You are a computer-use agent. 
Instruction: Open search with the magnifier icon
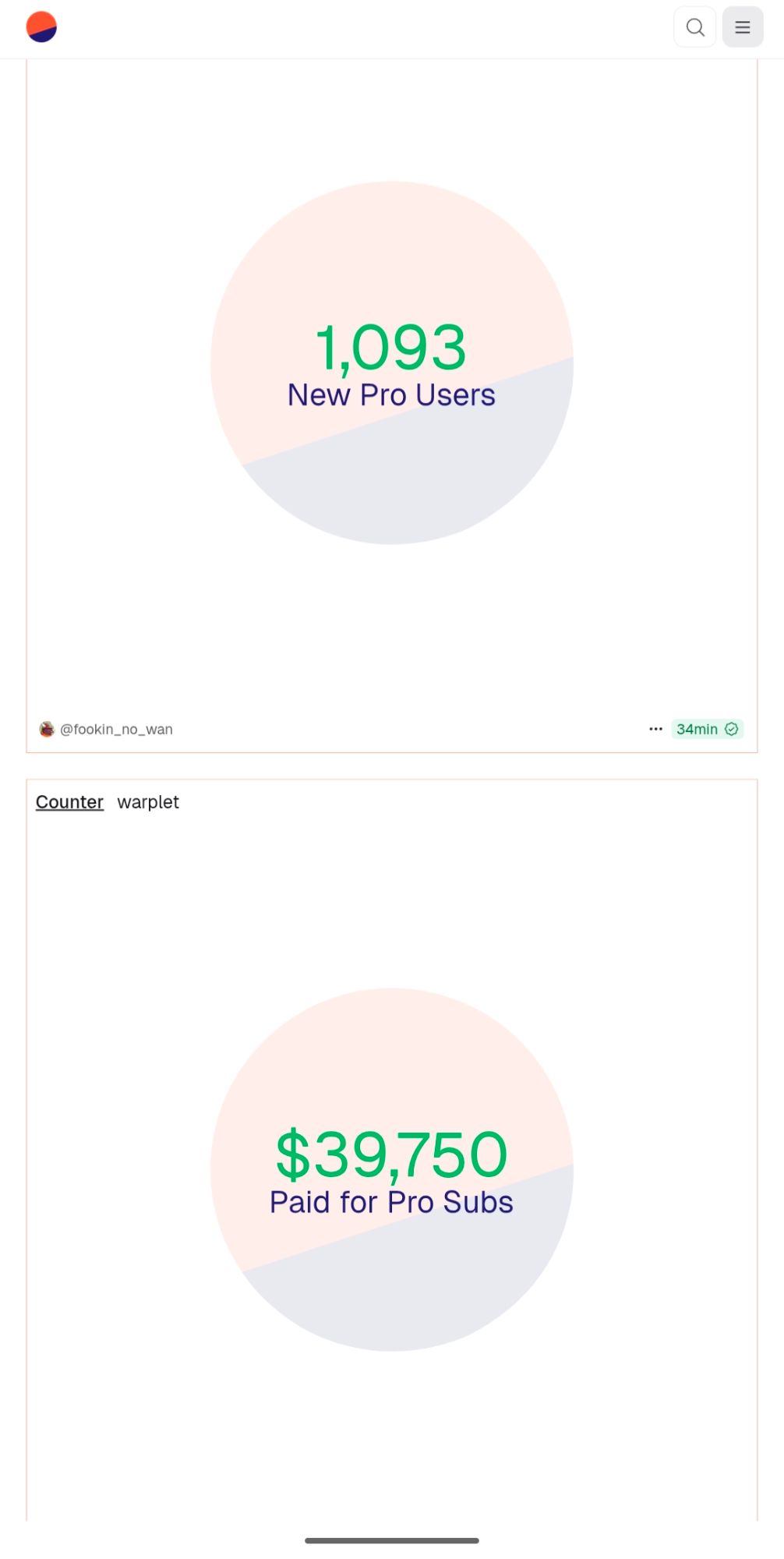tap(694, 27)
